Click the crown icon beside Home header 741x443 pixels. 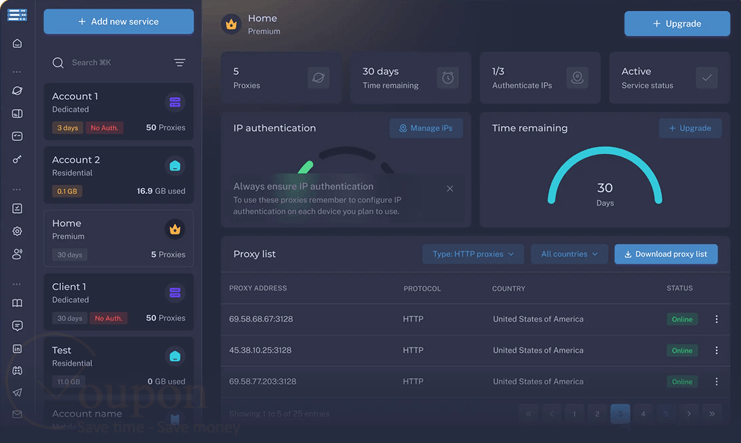[231, 24]
